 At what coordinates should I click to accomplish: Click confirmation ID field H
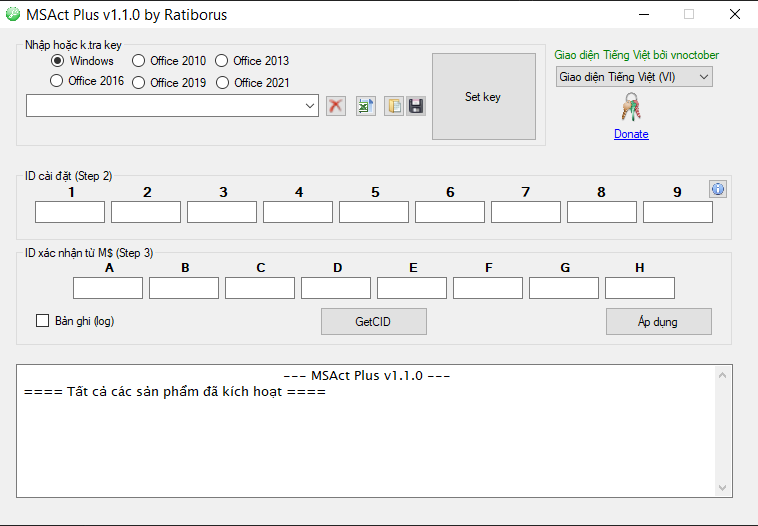pos(640,288)
